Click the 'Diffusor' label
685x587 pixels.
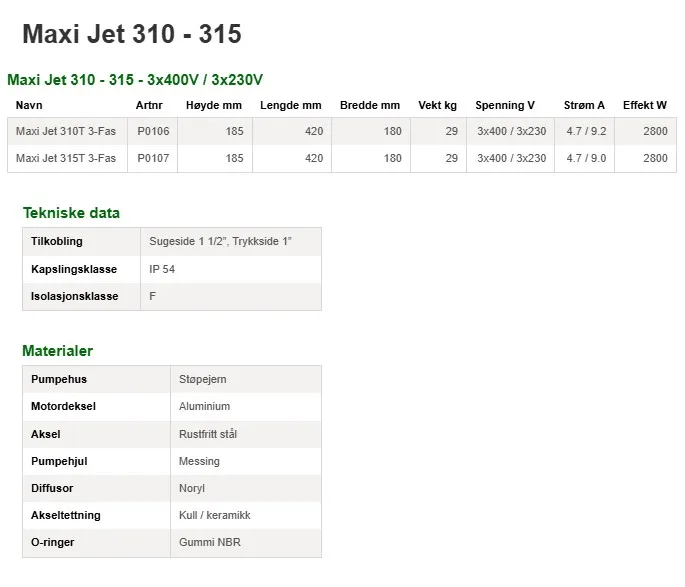52,488
